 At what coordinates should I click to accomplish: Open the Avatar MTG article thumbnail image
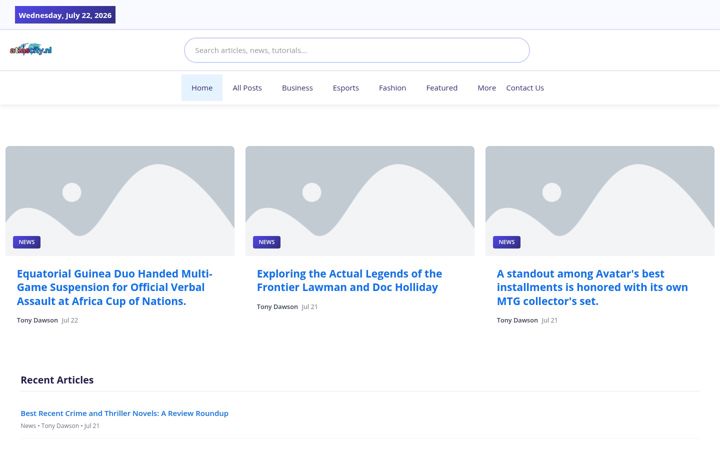tap(600, 201)
